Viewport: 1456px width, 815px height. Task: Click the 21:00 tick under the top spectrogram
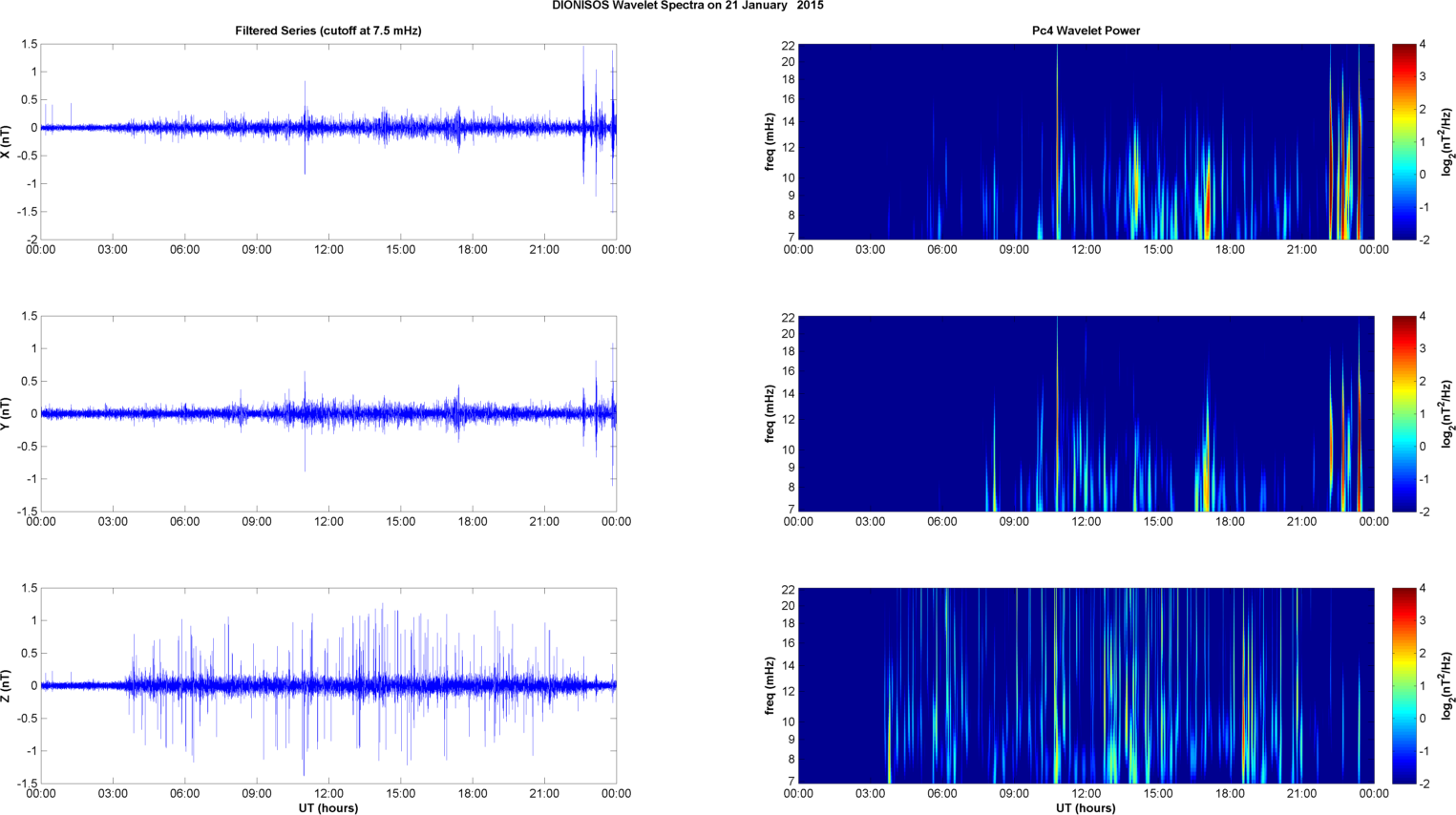pyautogui.click(x=1301, y=250)
